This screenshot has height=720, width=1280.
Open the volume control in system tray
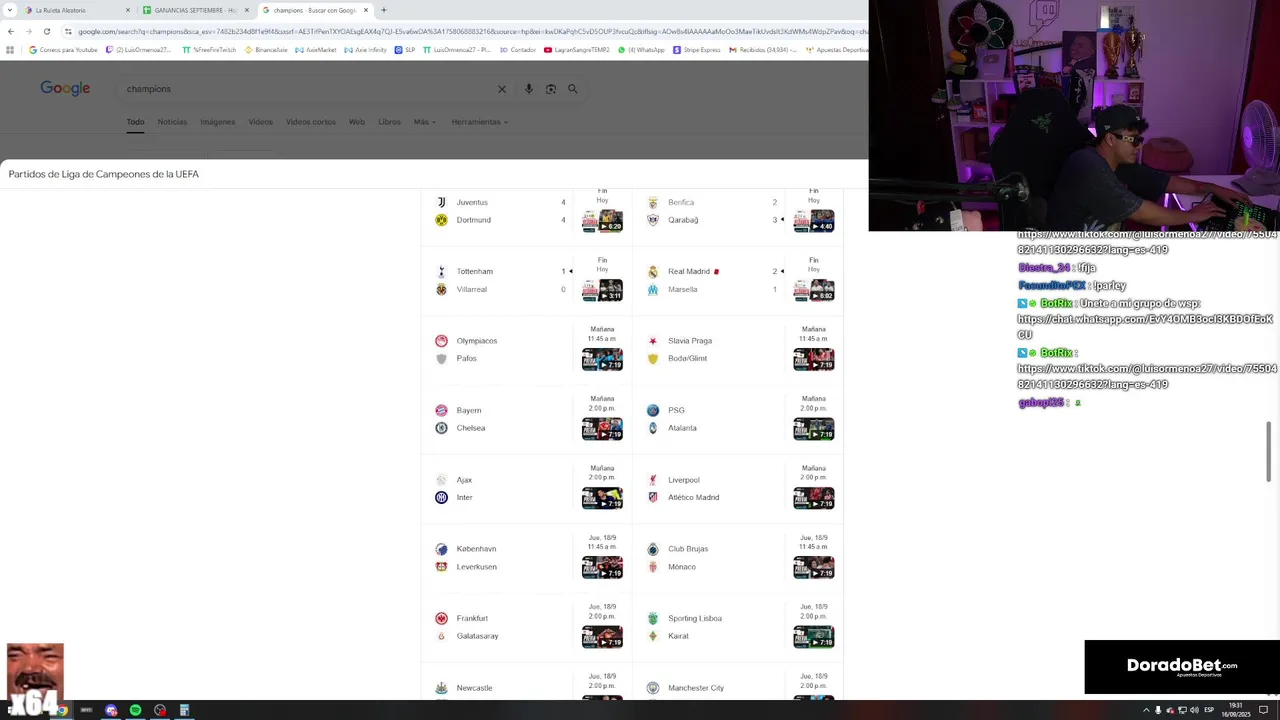coord(1194,710)
